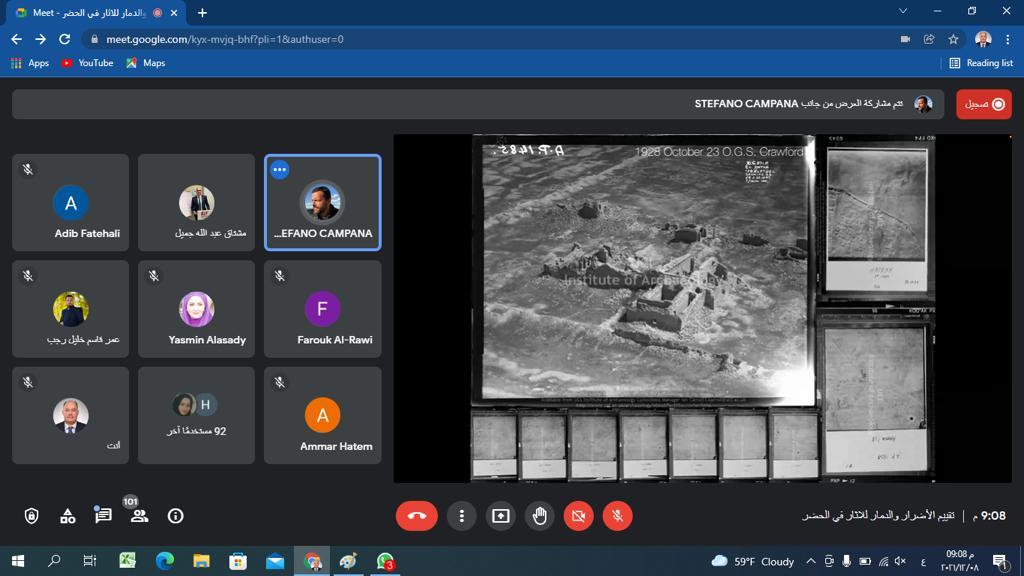Screen dimensions: 1024x576
Task: Open the host controls shield icon
Action: coord(31,516)
